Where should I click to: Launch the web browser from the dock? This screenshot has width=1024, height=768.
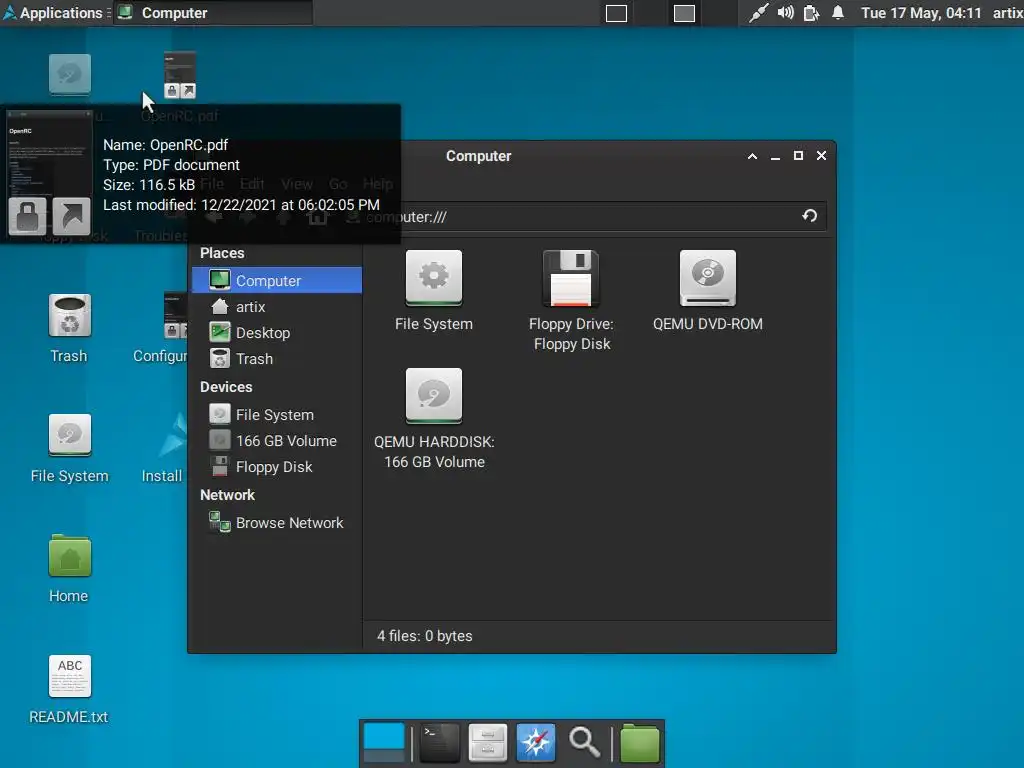coord(536,743)
